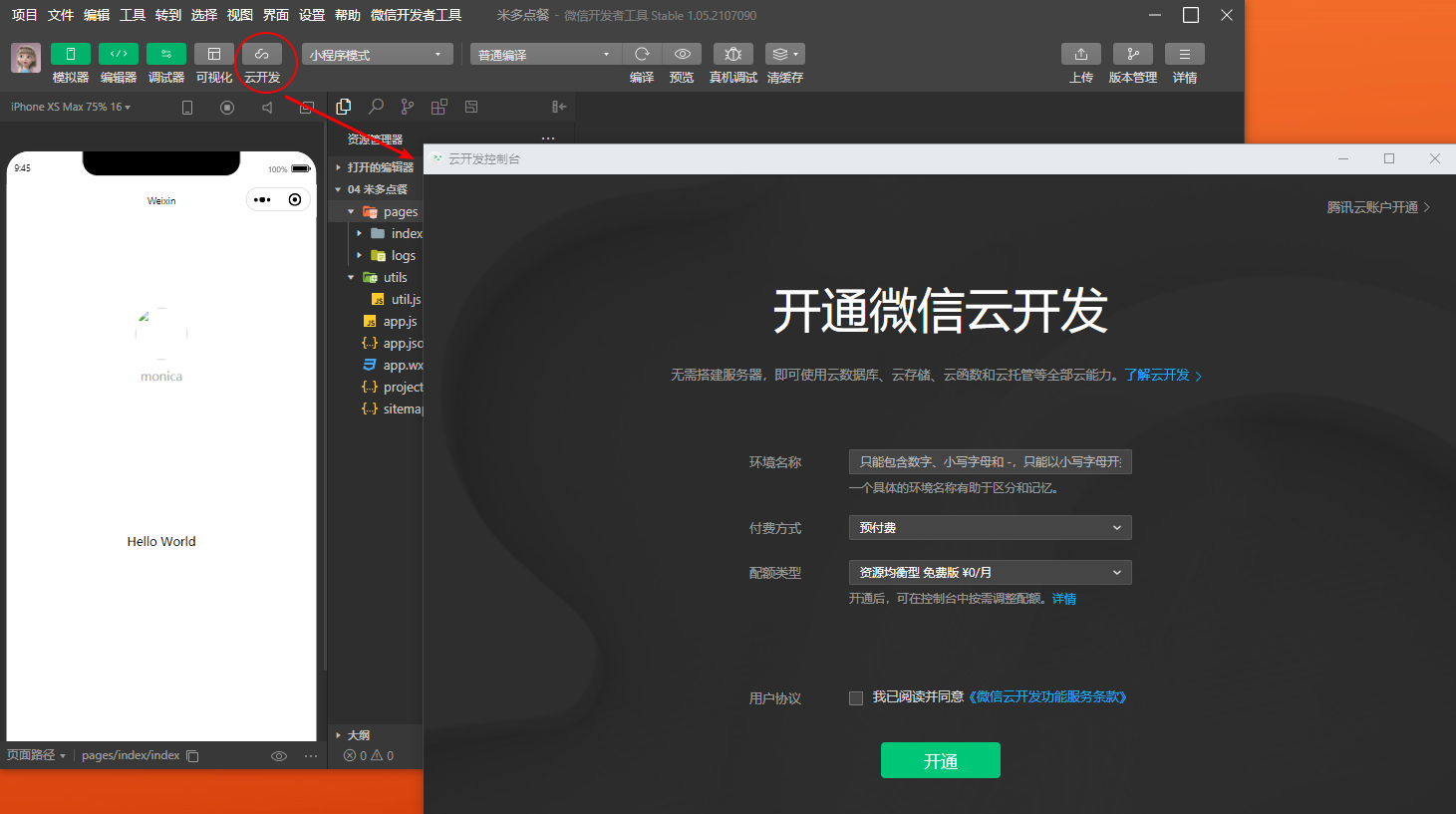Open the 资源管理器 more options ellipsis
The image size is (1456, 814).
pyautogui.click(x=548, y=138)
